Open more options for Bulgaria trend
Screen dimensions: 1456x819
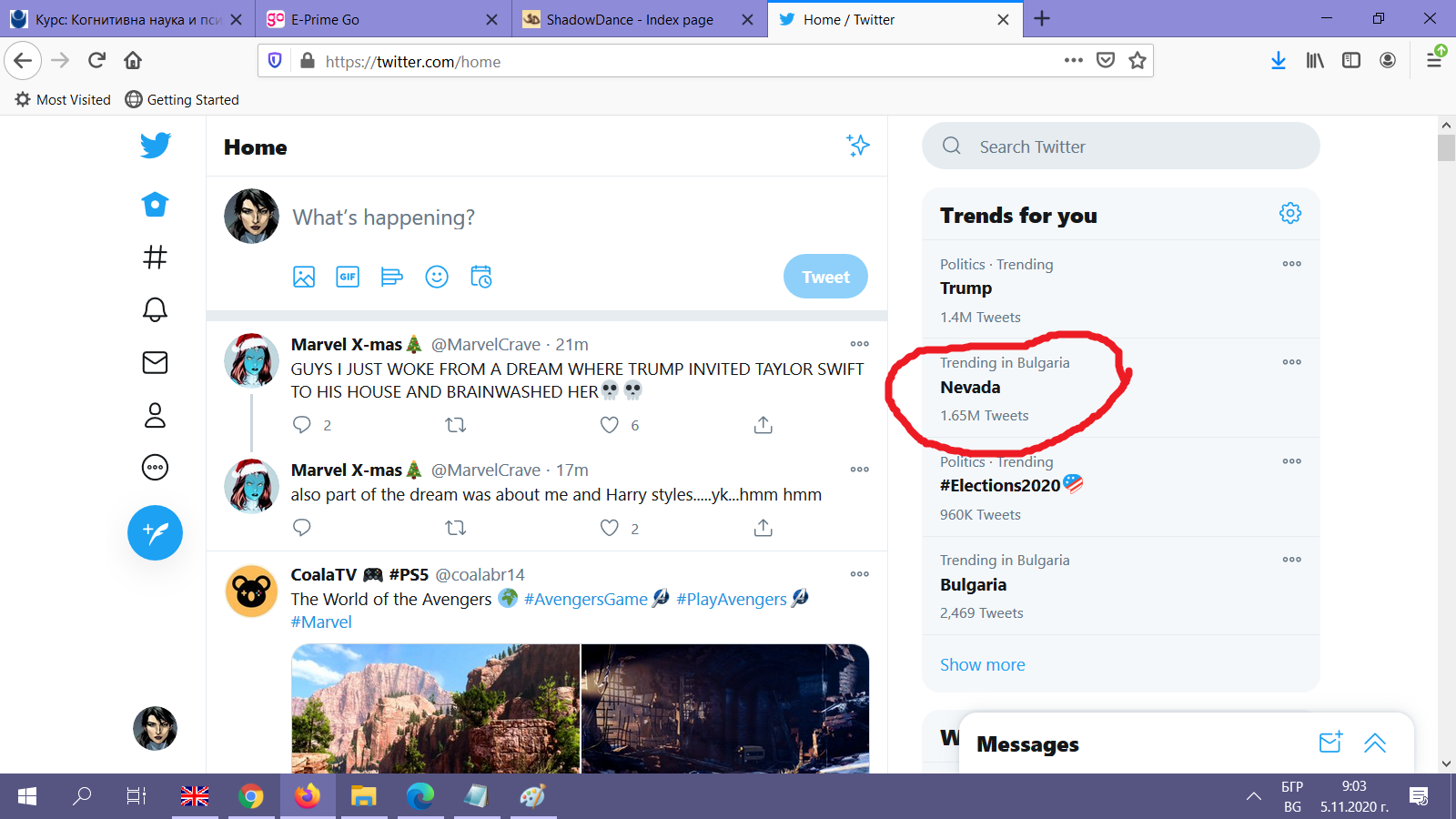[1292, 560]
